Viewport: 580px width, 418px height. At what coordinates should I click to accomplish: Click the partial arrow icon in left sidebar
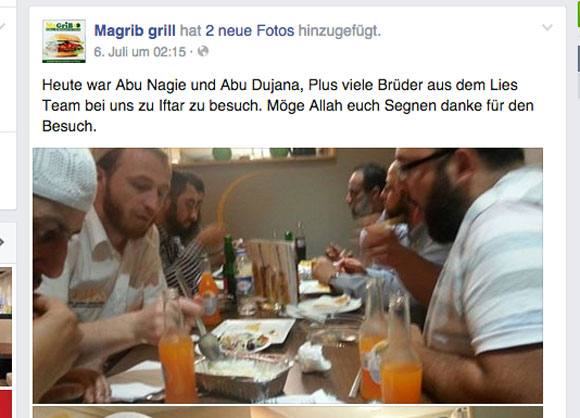pos(2,242)
